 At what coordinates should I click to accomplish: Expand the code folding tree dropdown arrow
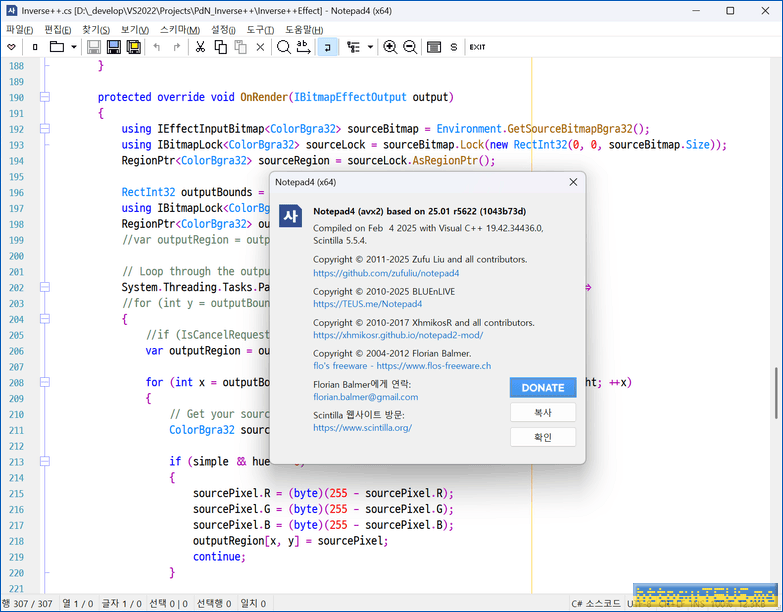pyautogui.click(x=370, y=47)
